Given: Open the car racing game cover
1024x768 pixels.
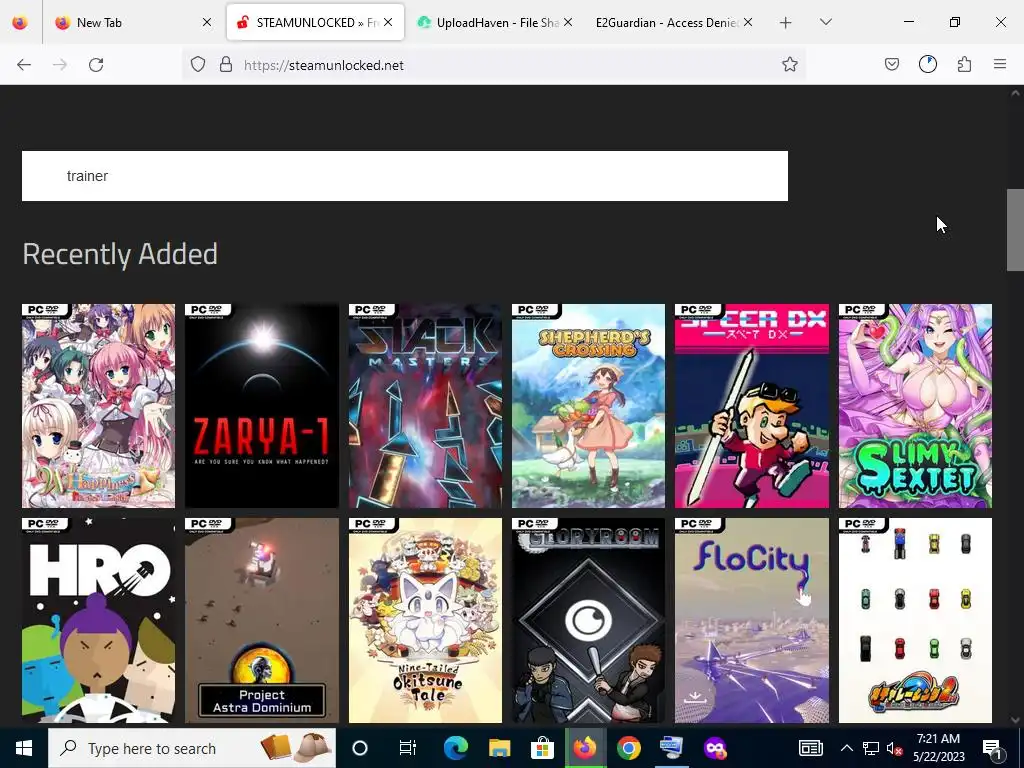Looking at the screenshot, I should (915, 620).
